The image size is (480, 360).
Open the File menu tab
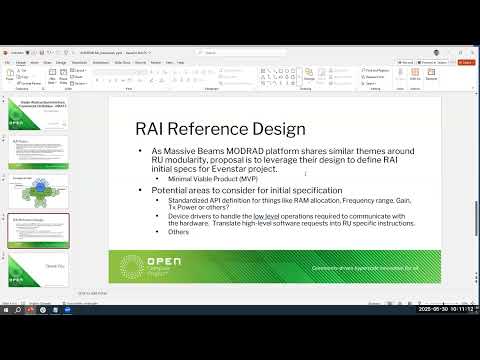7,62
